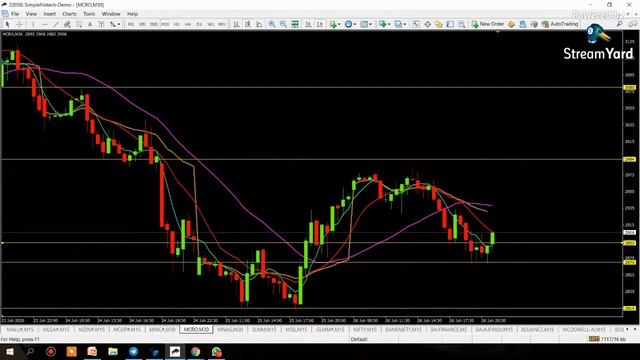640x360 pixels.
Task: Open the Tools menu
Action: (89, 14)
